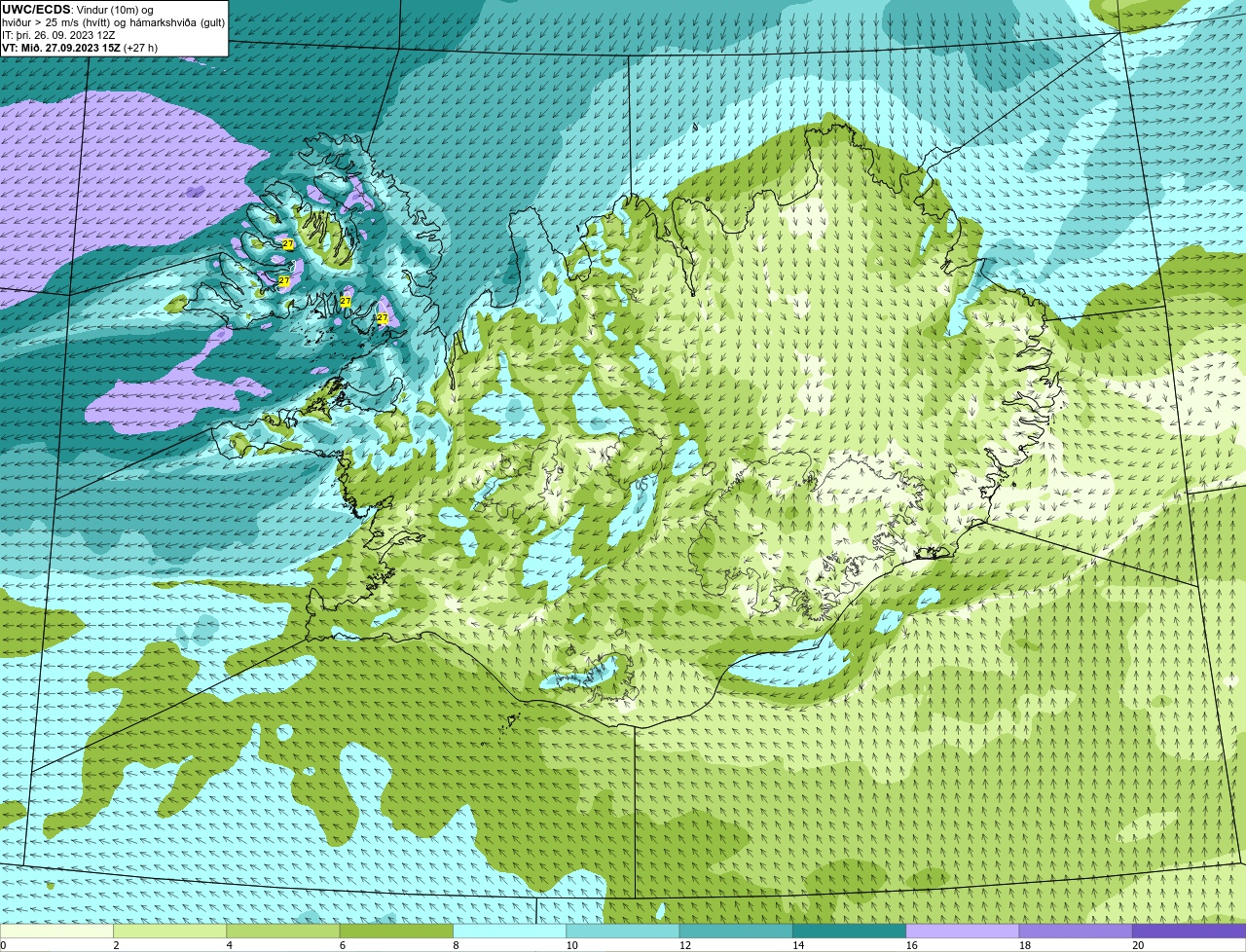
Task: Click the '4' tick label on the color scale
Action: click(230, 945)
